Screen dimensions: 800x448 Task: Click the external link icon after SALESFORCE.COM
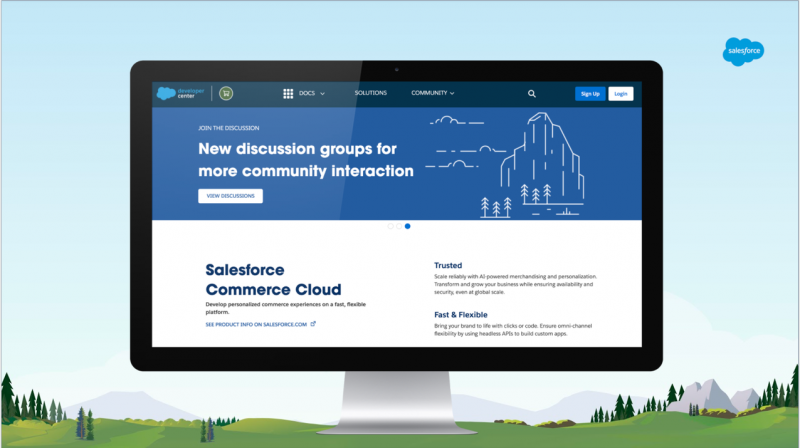click(x=313, y=323)
